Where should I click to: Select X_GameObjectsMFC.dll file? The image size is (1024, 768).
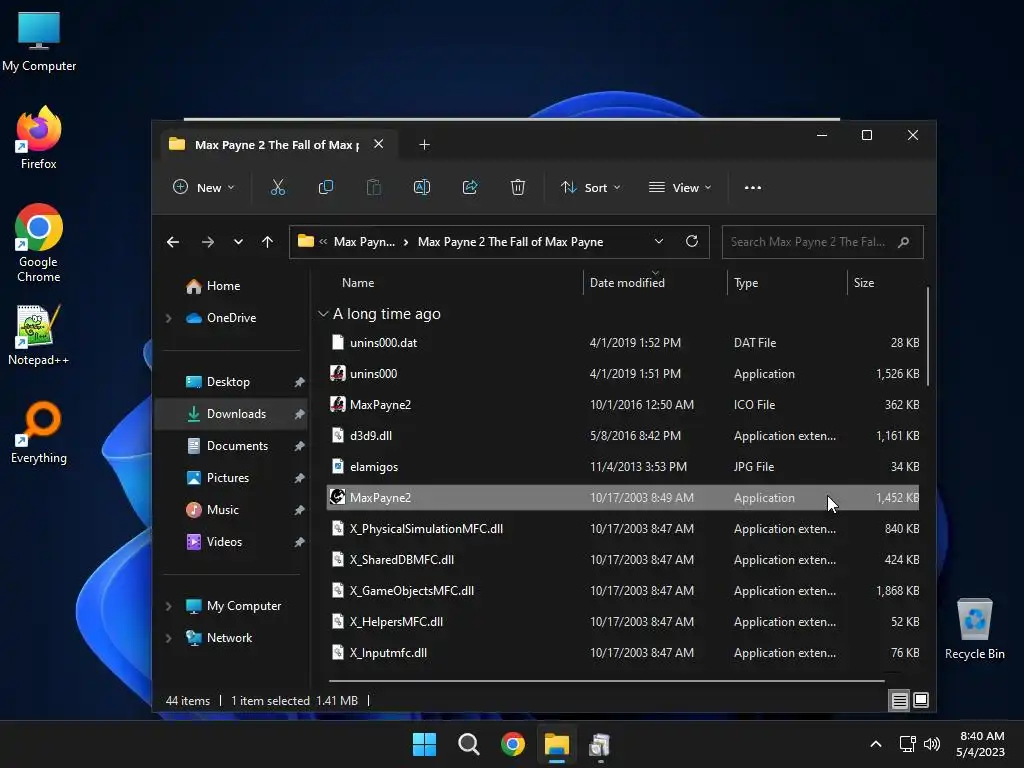point(622,591)
